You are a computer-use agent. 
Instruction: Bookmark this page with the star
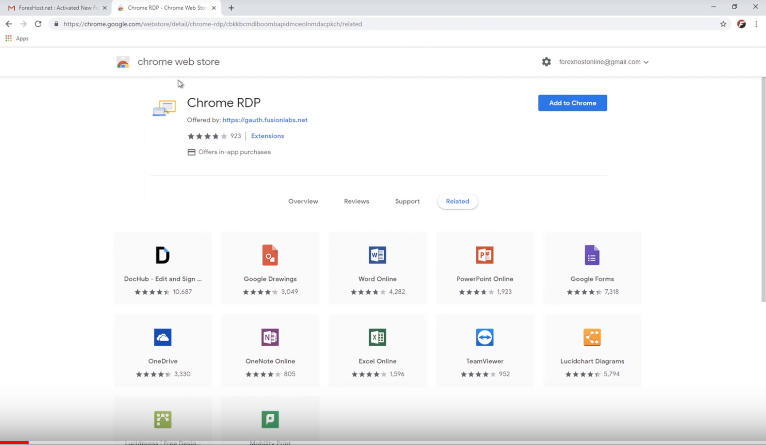723,24
